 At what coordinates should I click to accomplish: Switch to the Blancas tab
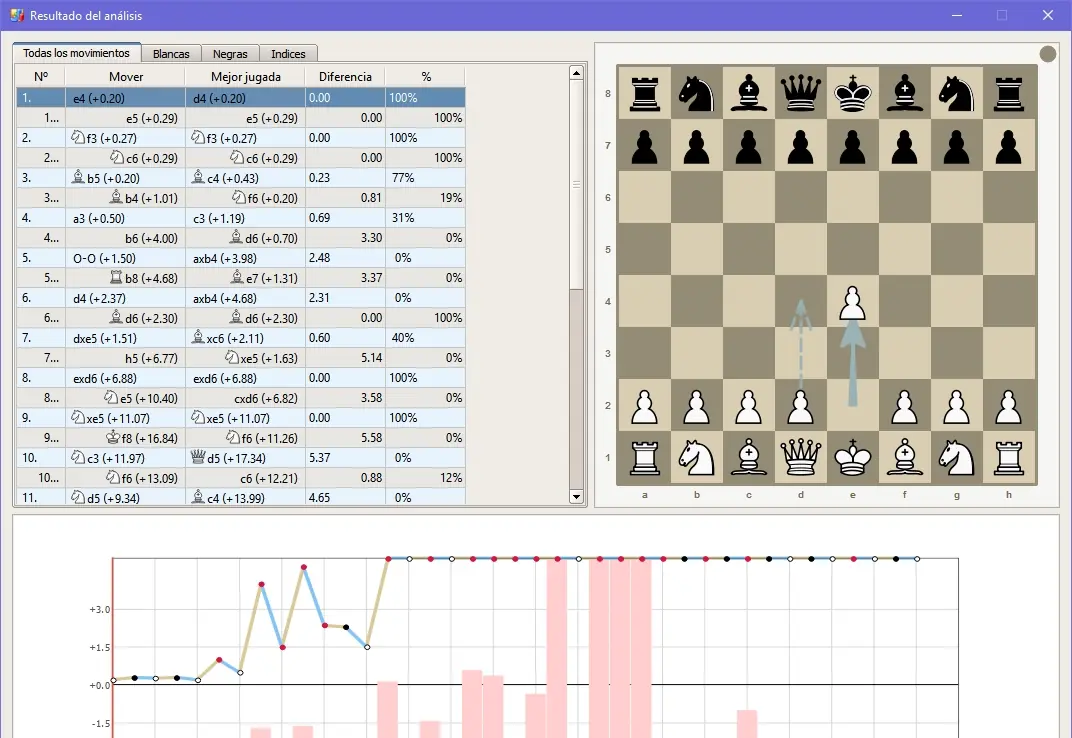pos(171,54)
